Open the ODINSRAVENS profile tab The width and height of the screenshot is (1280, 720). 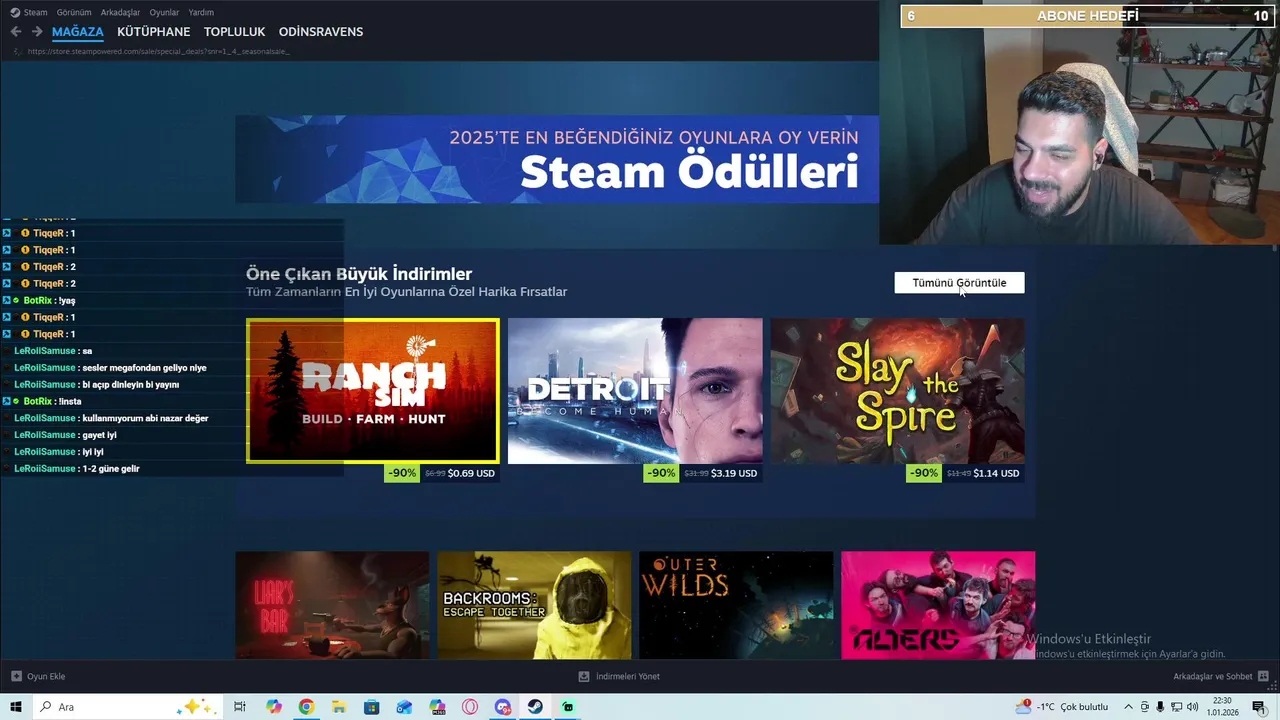(x=321, y=32)
